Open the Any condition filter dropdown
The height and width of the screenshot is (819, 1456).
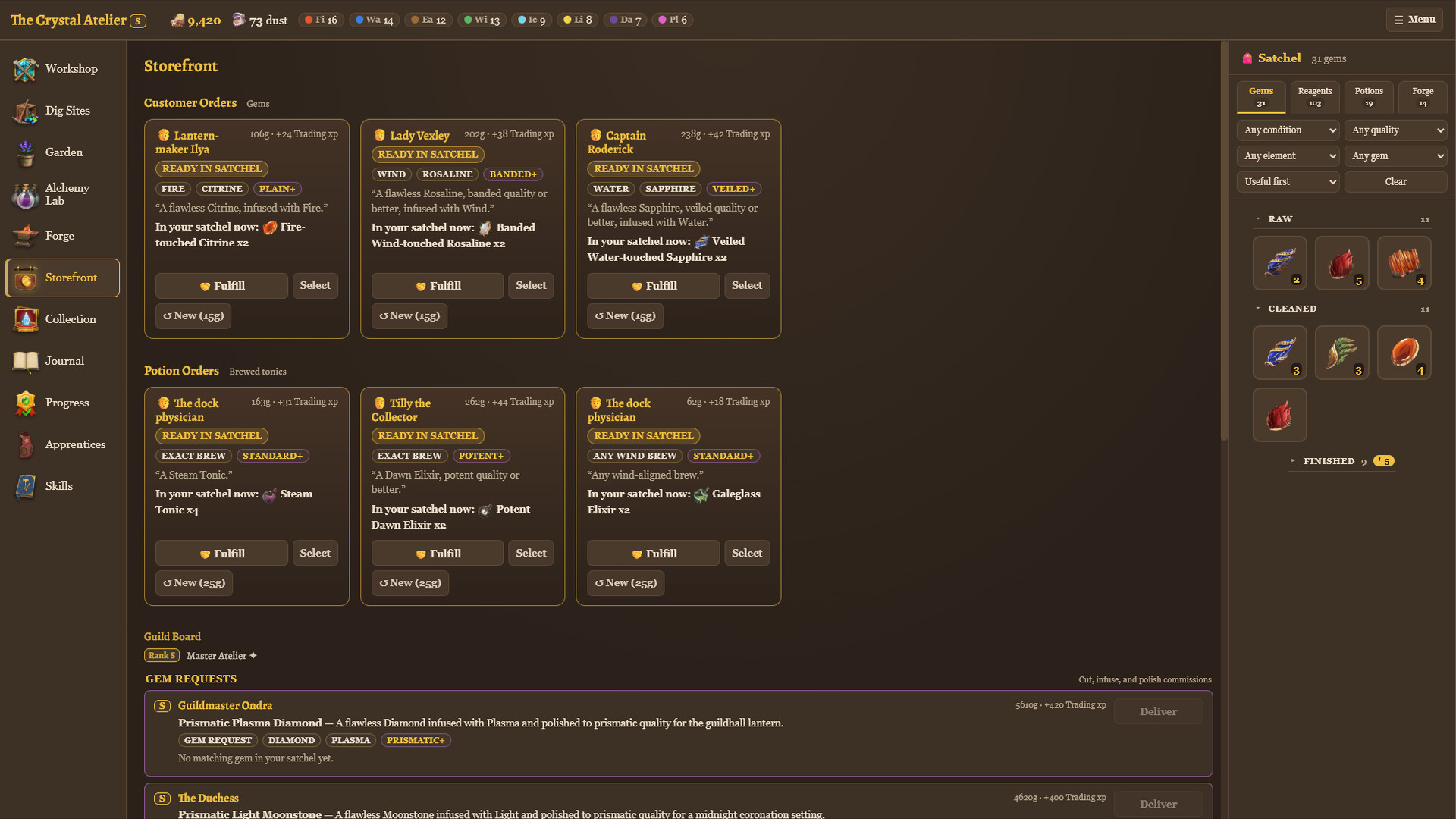(1288, 130)
